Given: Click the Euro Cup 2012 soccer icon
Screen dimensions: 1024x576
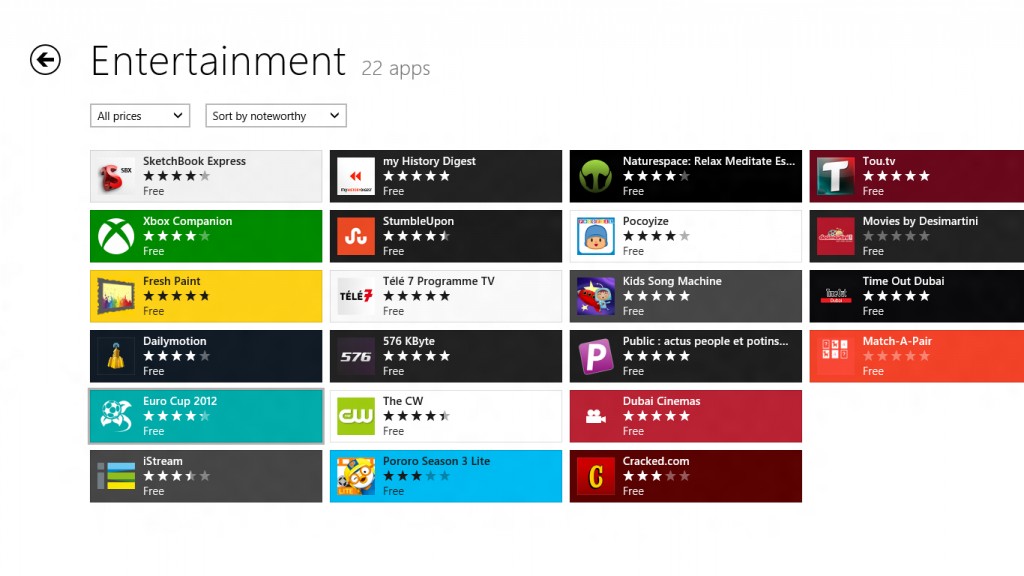Looking at the screenshot, I should [116, 417].
